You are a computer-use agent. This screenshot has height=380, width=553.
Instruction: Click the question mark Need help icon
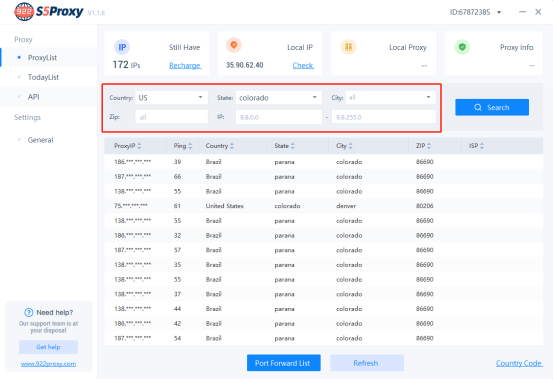click(29, 313)
